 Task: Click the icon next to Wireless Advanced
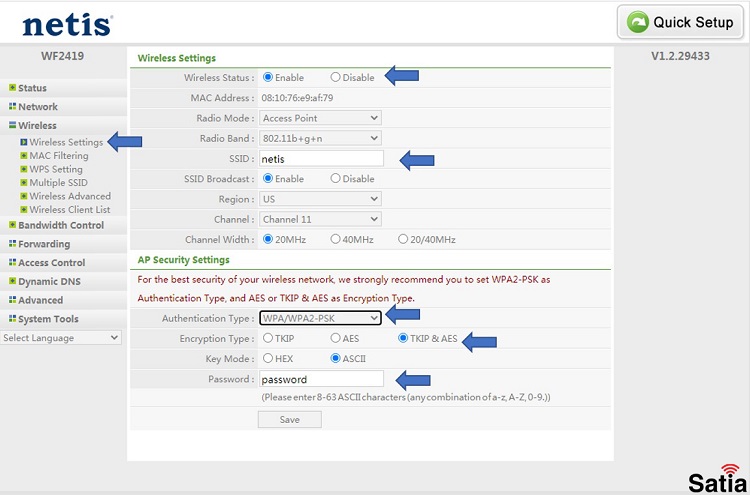24,196
